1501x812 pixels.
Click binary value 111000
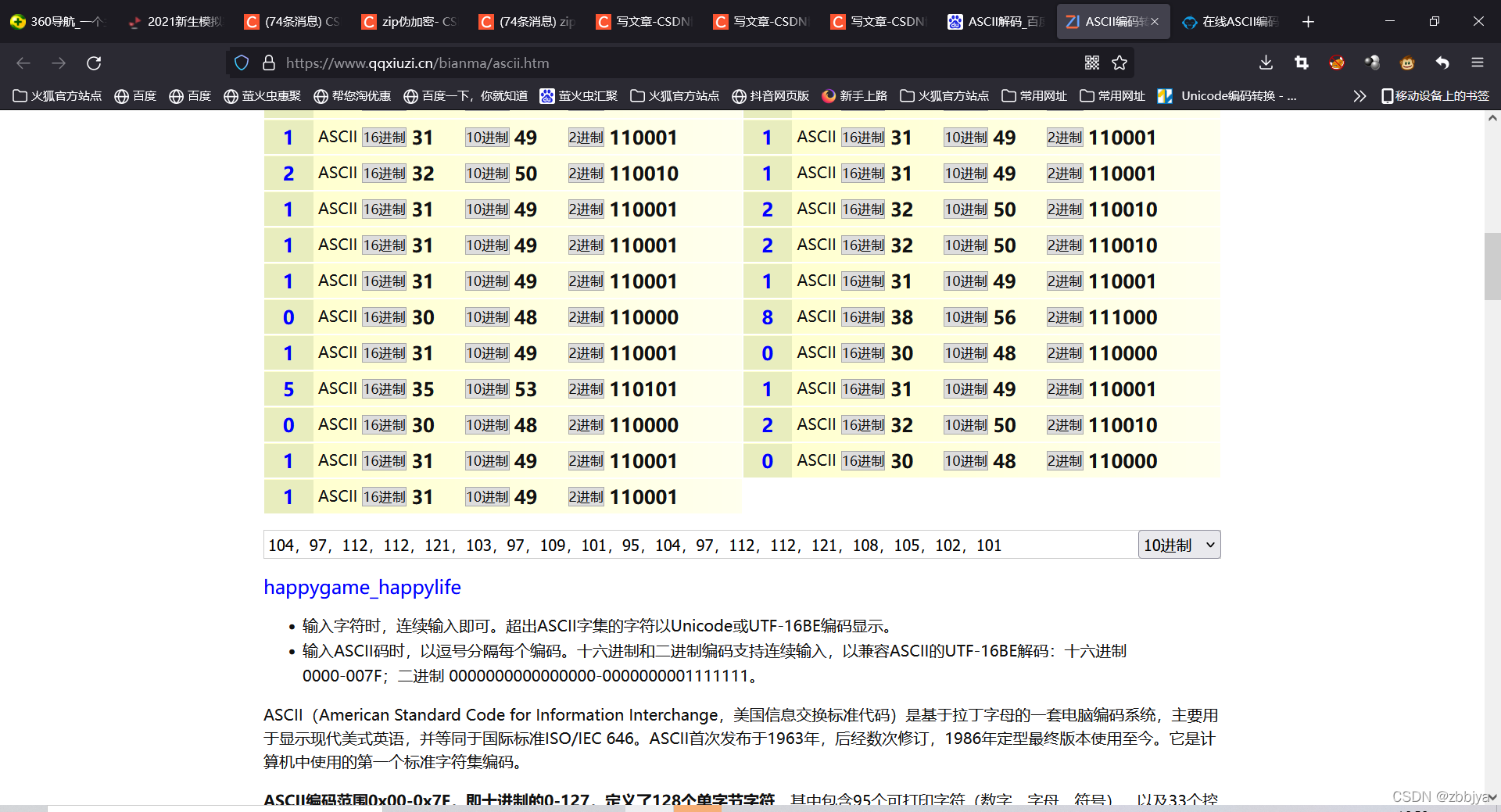[x=1123, y=317]
